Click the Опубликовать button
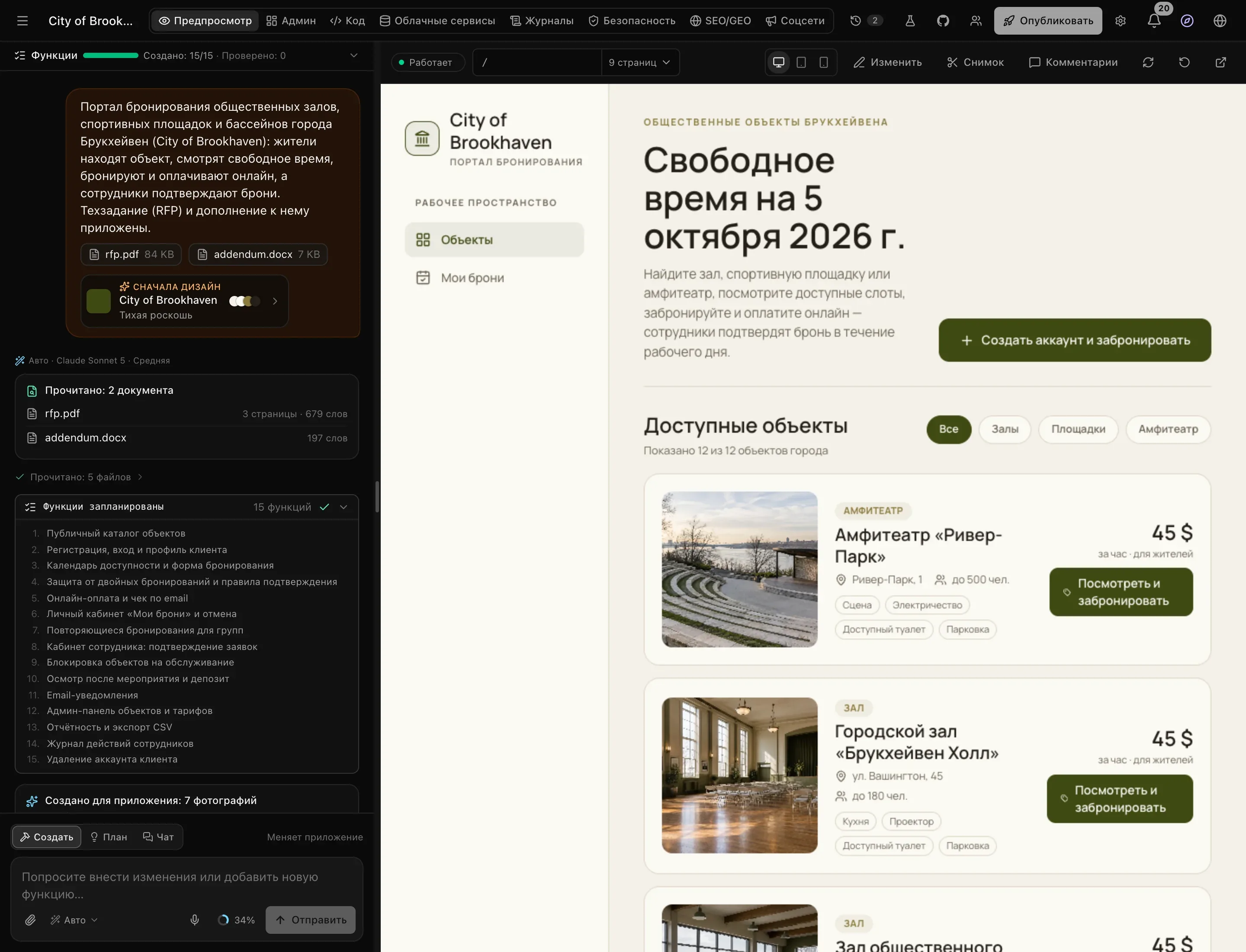The width and height of the screenshot is (1246, 952). point(1048,21)
